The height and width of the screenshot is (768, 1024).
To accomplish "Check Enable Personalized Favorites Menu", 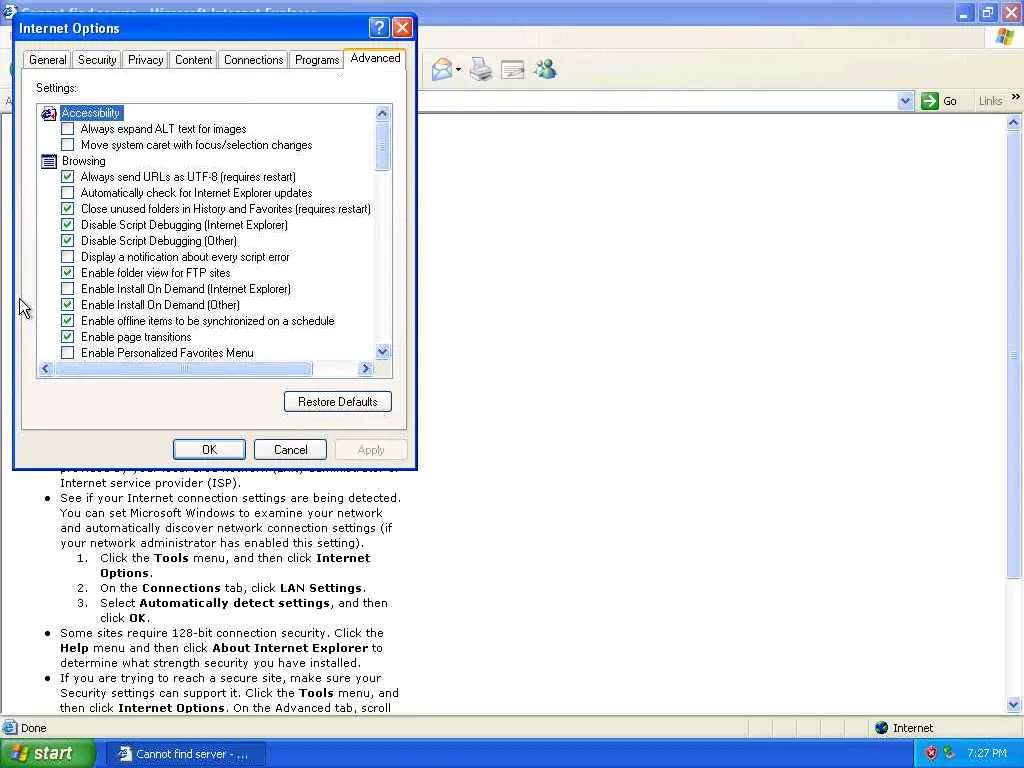I will tap(67, 353).
